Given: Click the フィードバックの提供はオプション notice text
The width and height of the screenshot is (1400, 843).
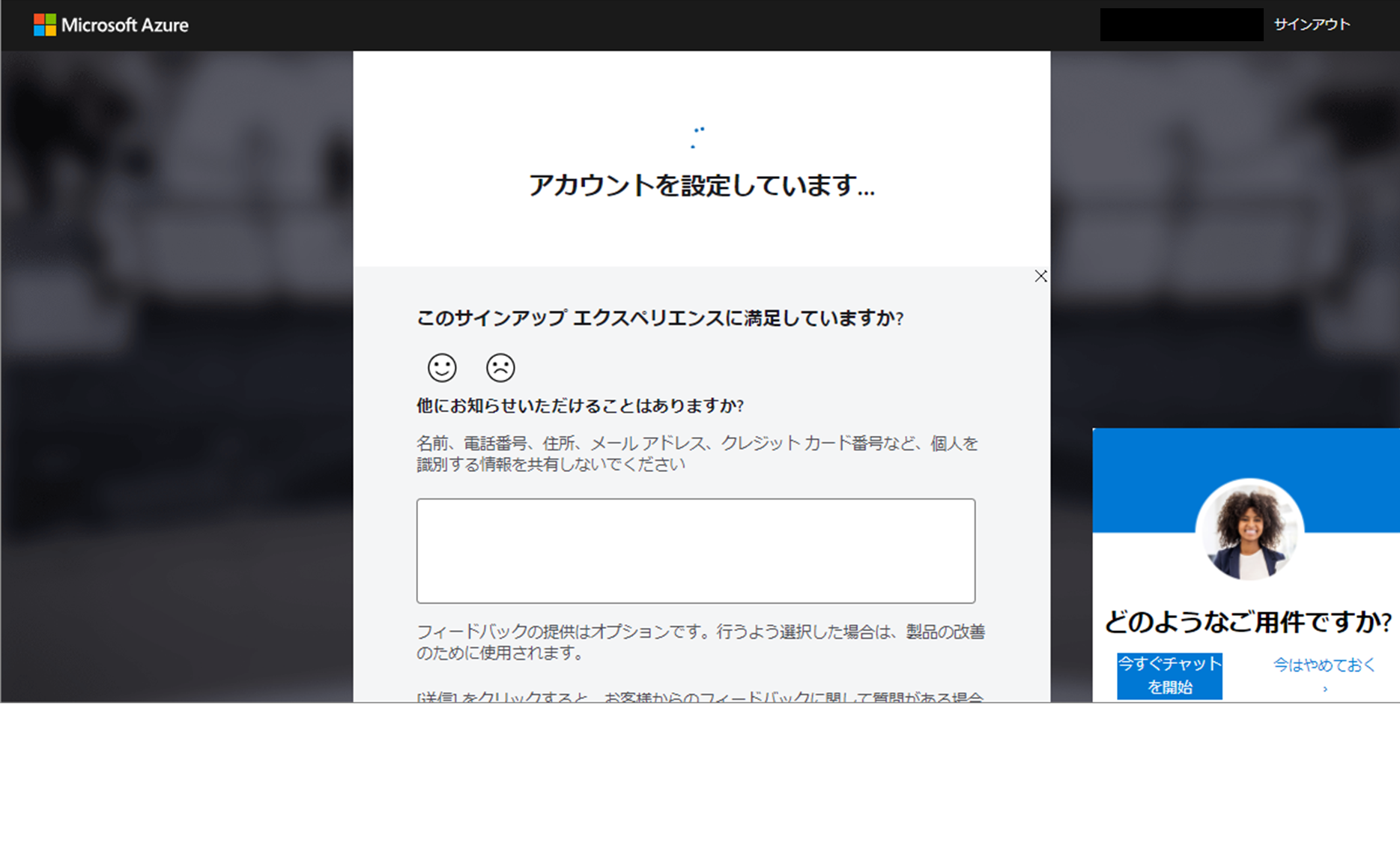Looking at the screenshot, I should tap(700, 642).
